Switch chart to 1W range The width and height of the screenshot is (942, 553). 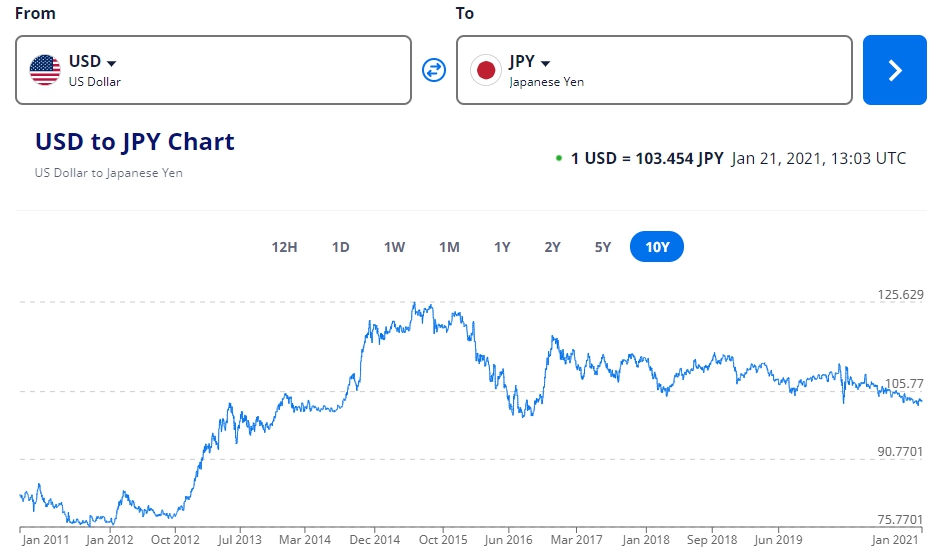[394, 247]
